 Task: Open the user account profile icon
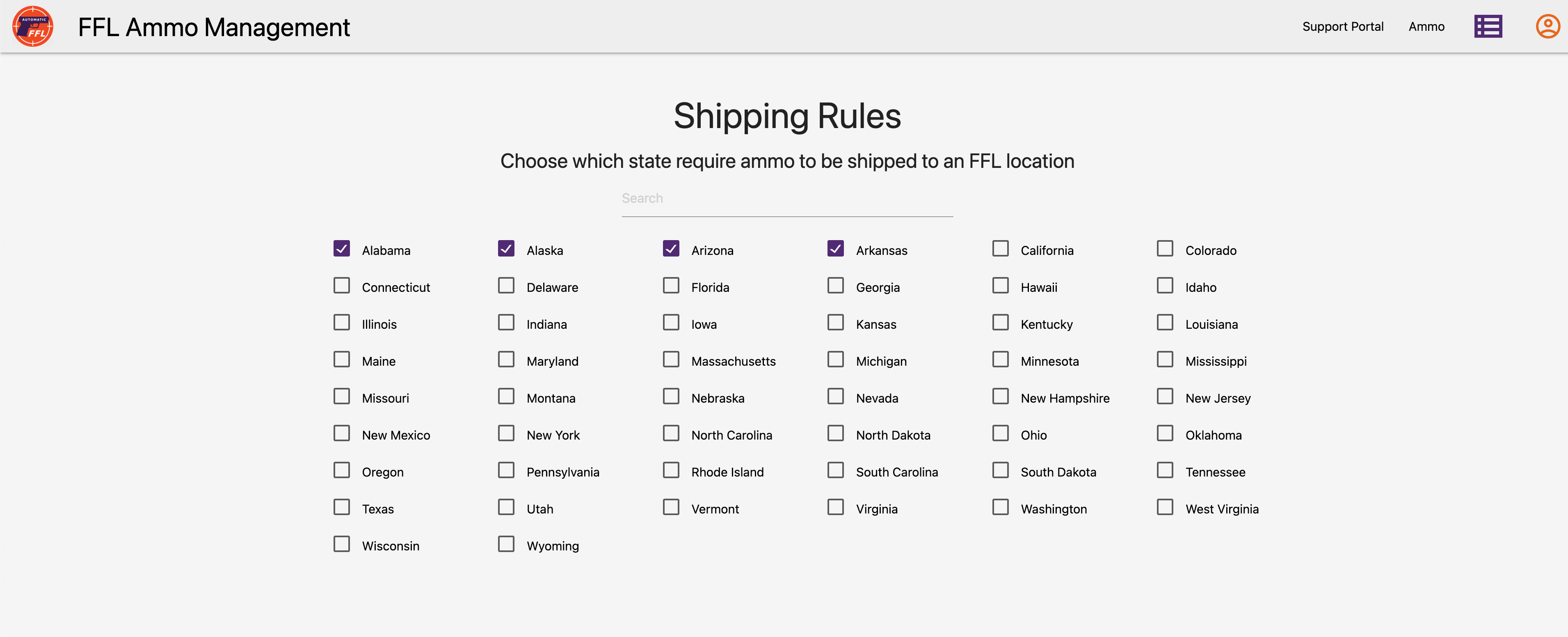pos(1547,26)
